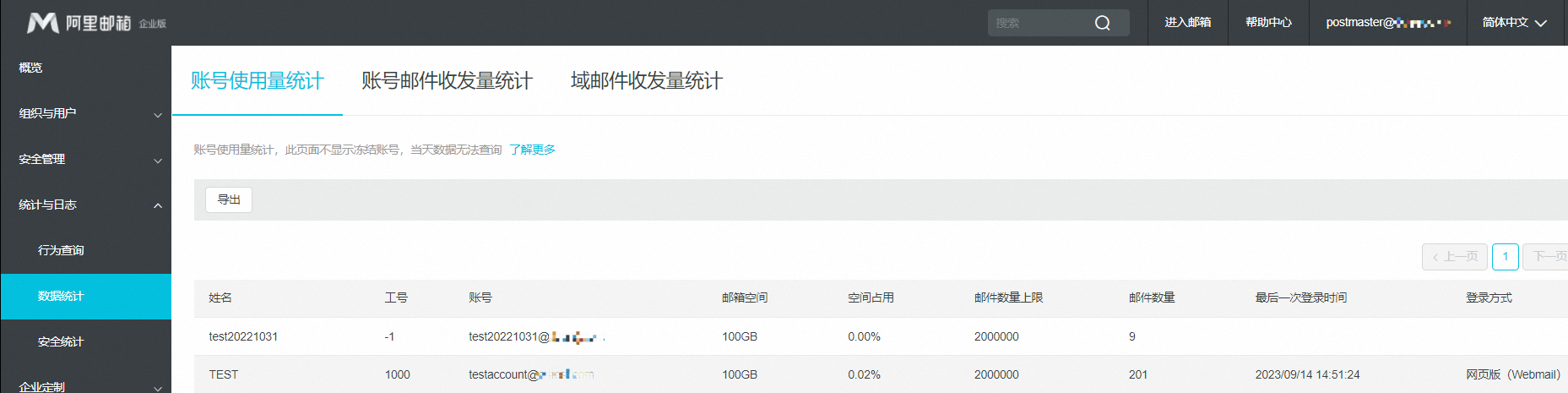Click the 导出 export button
1568x393 pixels.
tap(229, 199)
